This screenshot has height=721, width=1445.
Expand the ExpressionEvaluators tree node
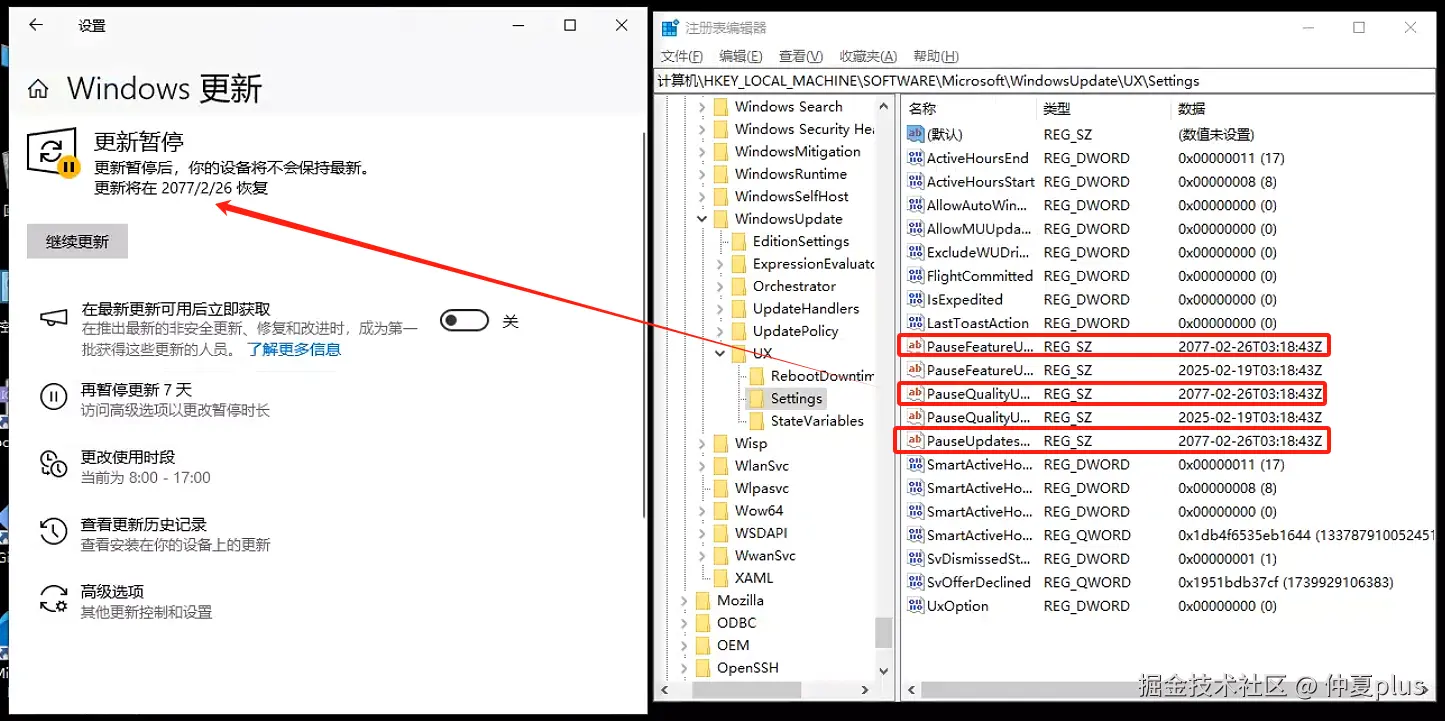click(721, 264)
